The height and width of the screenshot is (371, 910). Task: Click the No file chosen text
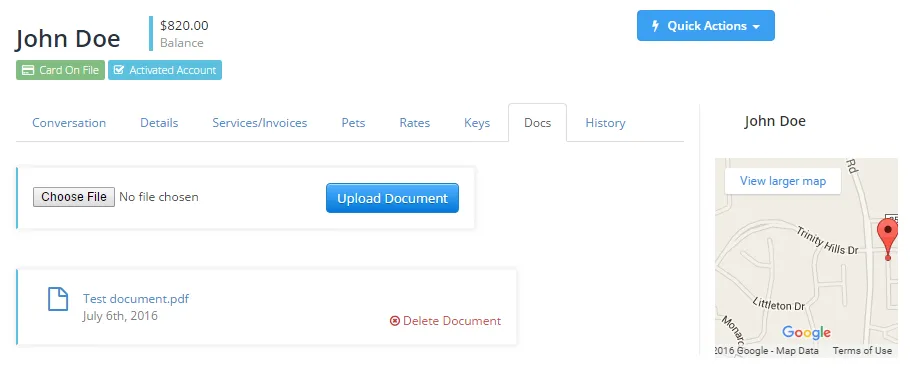[158, 197]
